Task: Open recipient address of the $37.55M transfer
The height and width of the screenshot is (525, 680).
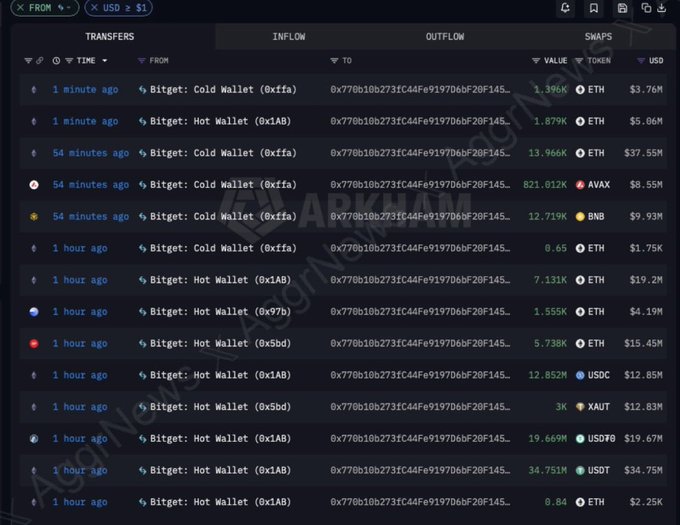Action: tap(420, 153)
